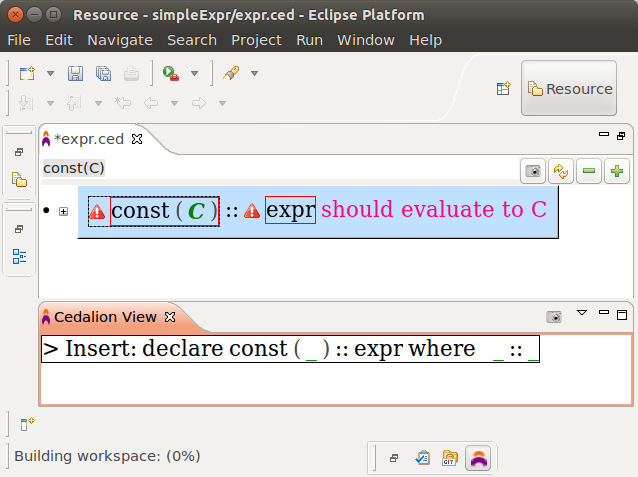Open the Cedalion View menu triangle
The width and height of the screenshot is (638, 477).
pyautogui.click(x=582, y=314)
